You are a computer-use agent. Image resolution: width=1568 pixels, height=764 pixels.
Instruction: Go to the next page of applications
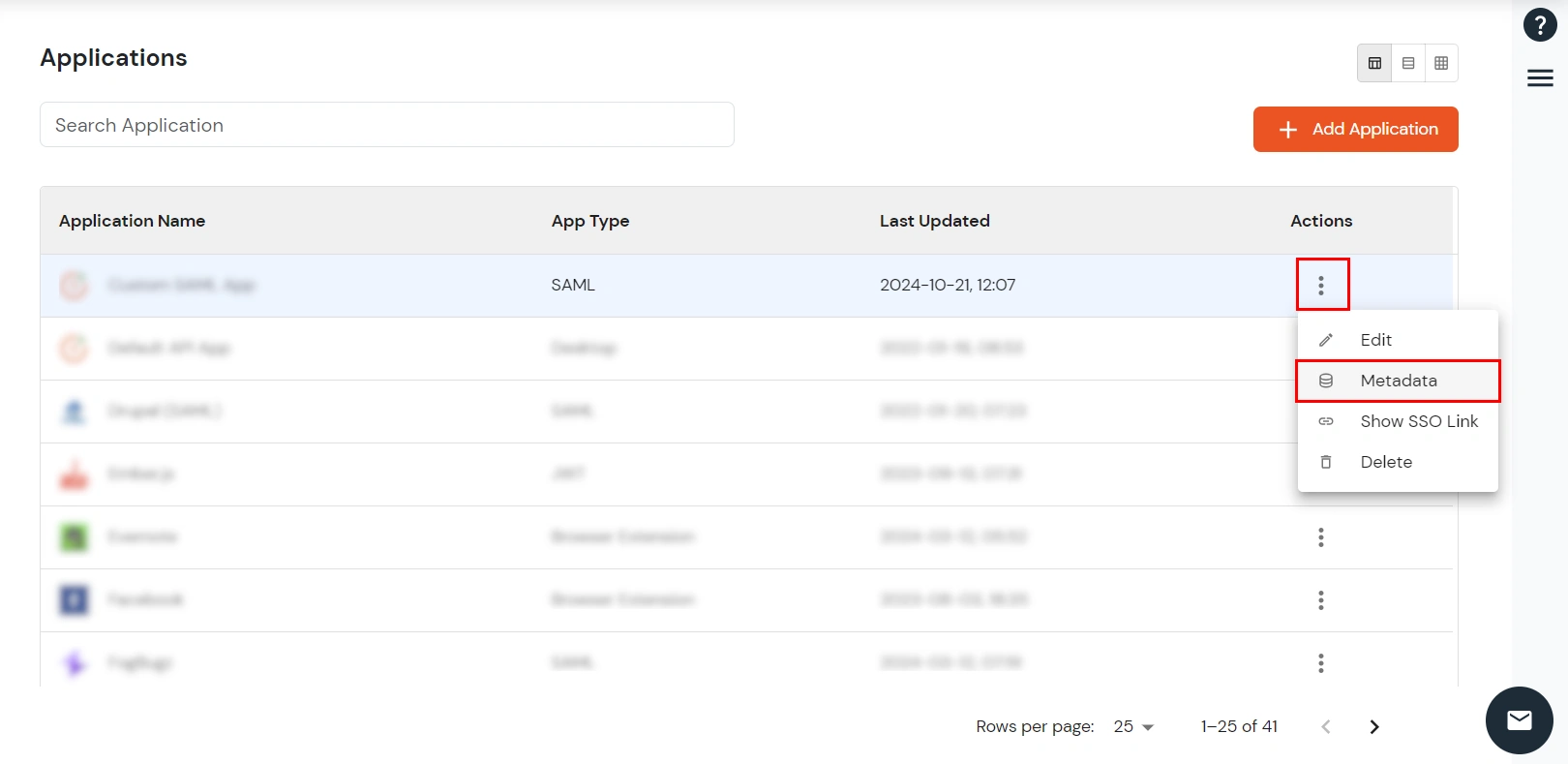pos(1373,726)
